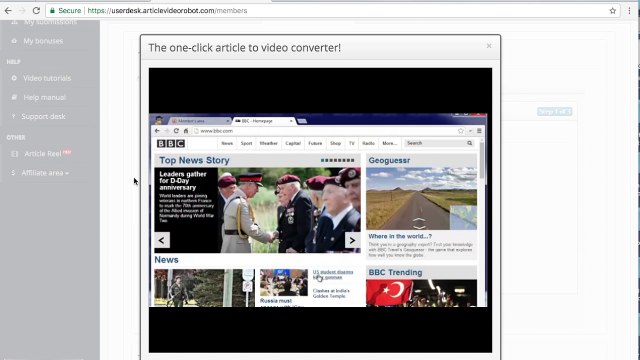Click Top News Story heading in video
This screenshot has width=640, height=360.
(x=194, y=160)
